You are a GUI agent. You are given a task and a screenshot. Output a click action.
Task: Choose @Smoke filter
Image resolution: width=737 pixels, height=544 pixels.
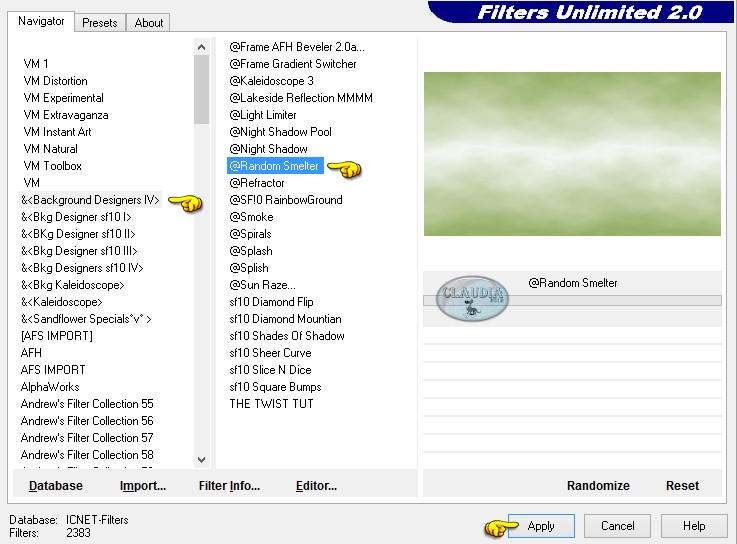point(251,217)
